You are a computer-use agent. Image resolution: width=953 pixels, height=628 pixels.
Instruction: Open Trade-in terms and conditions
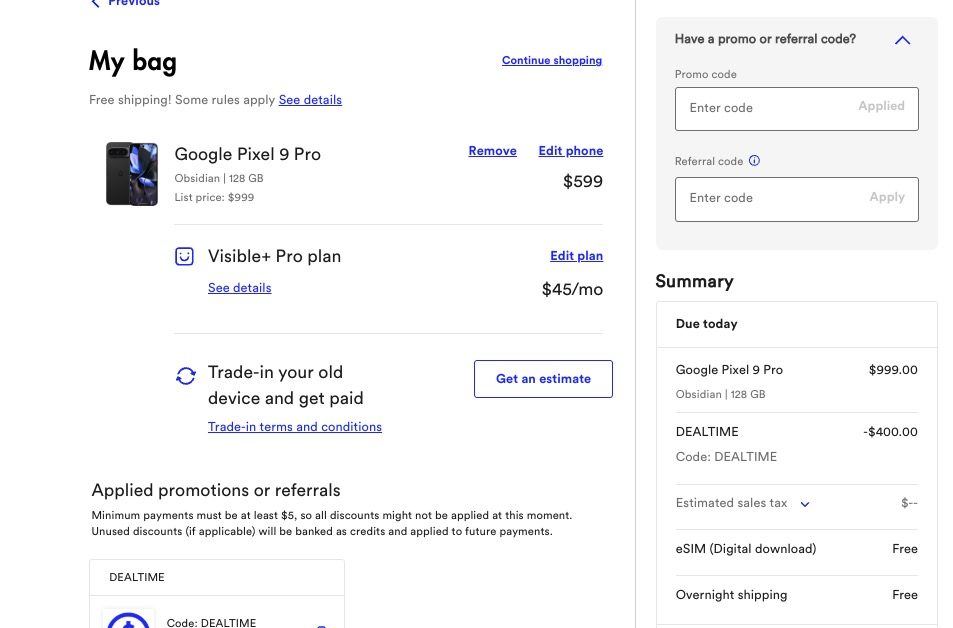pyautogui.click(x=295, y=427)
